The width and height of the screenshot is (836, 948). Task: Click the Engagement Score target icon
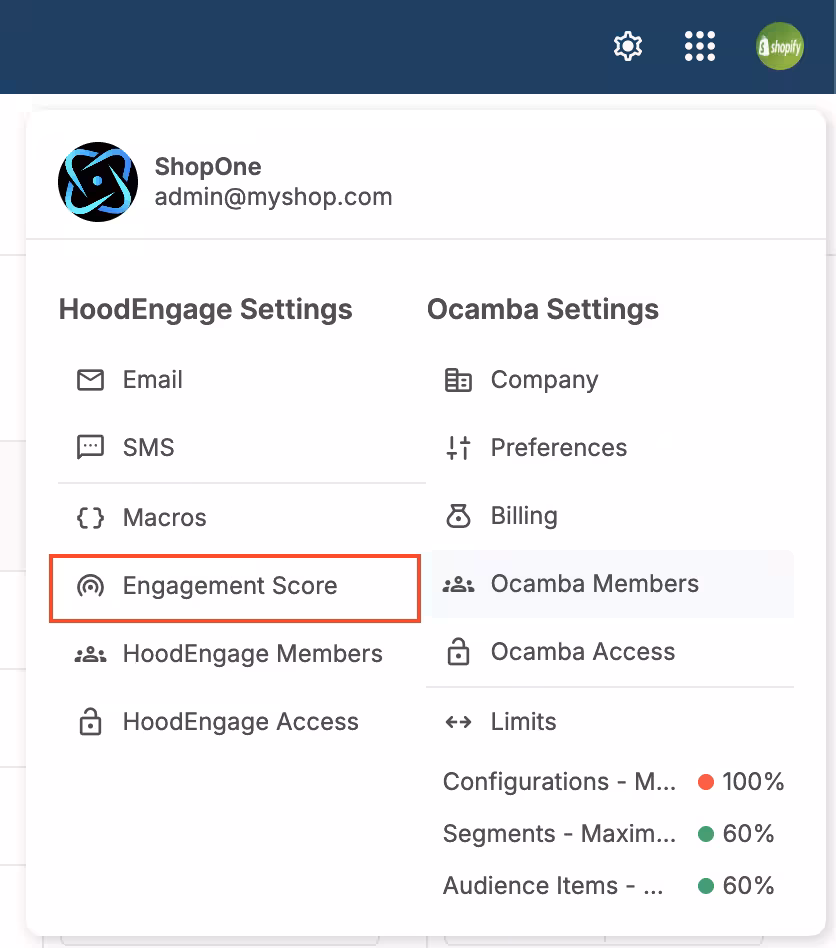91,586
